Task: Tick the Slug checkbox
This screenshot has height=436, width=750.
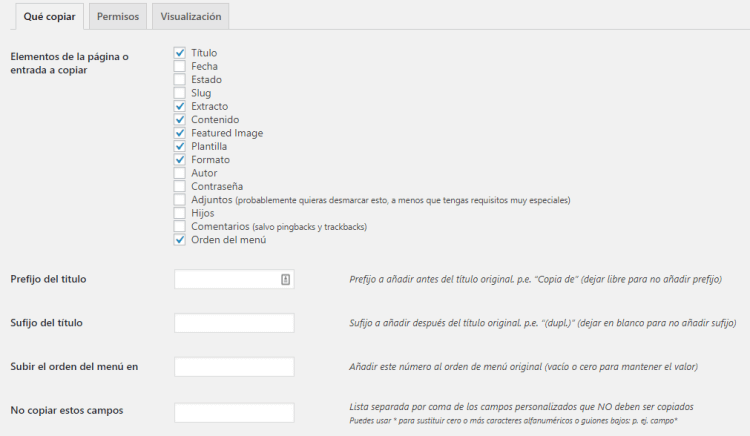Action: (x=180, y=93)
